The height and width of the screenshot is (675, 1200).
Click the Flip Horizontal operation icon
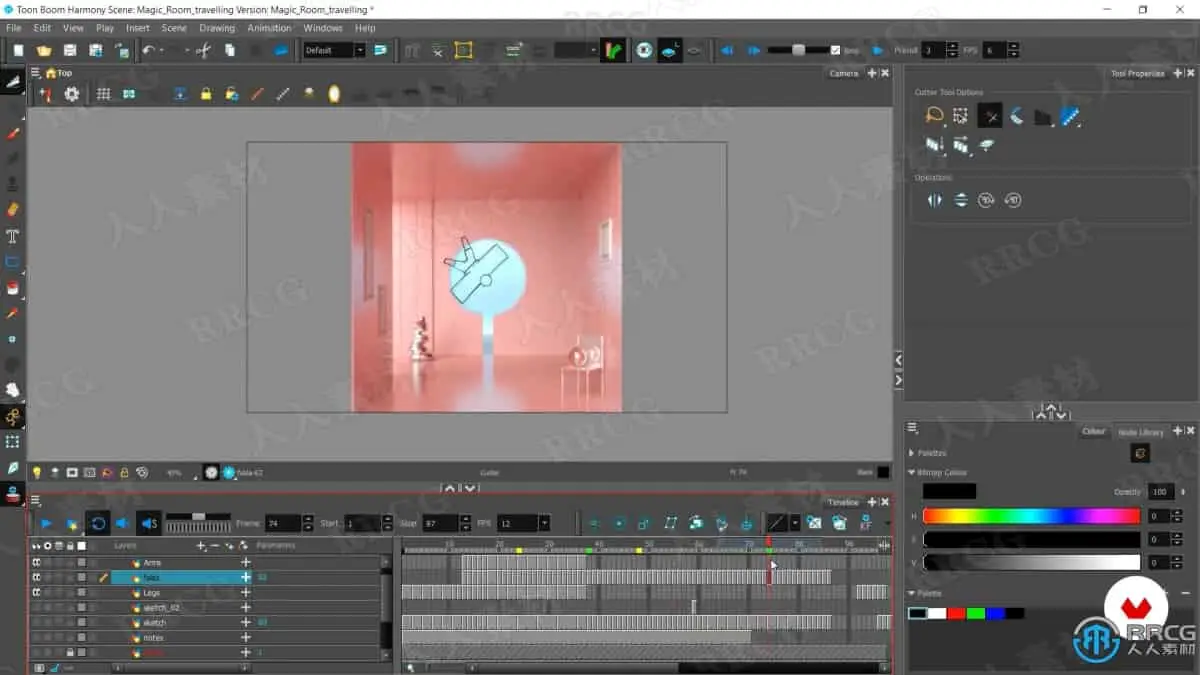tap(934, 200)
